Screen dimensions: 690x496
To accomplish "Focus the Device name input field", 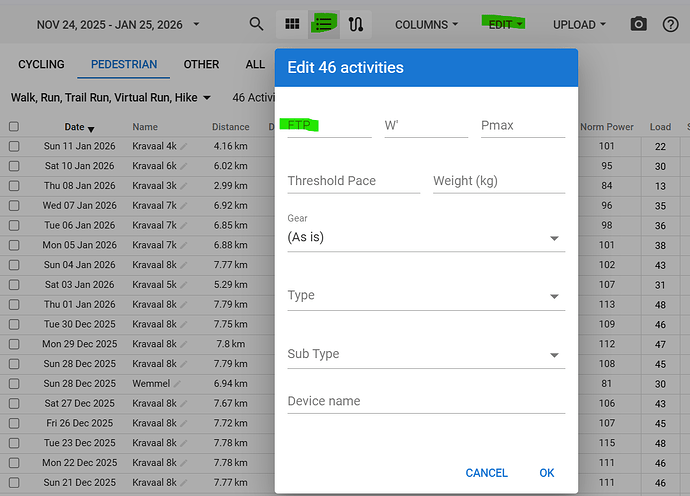I will point(426,401).
